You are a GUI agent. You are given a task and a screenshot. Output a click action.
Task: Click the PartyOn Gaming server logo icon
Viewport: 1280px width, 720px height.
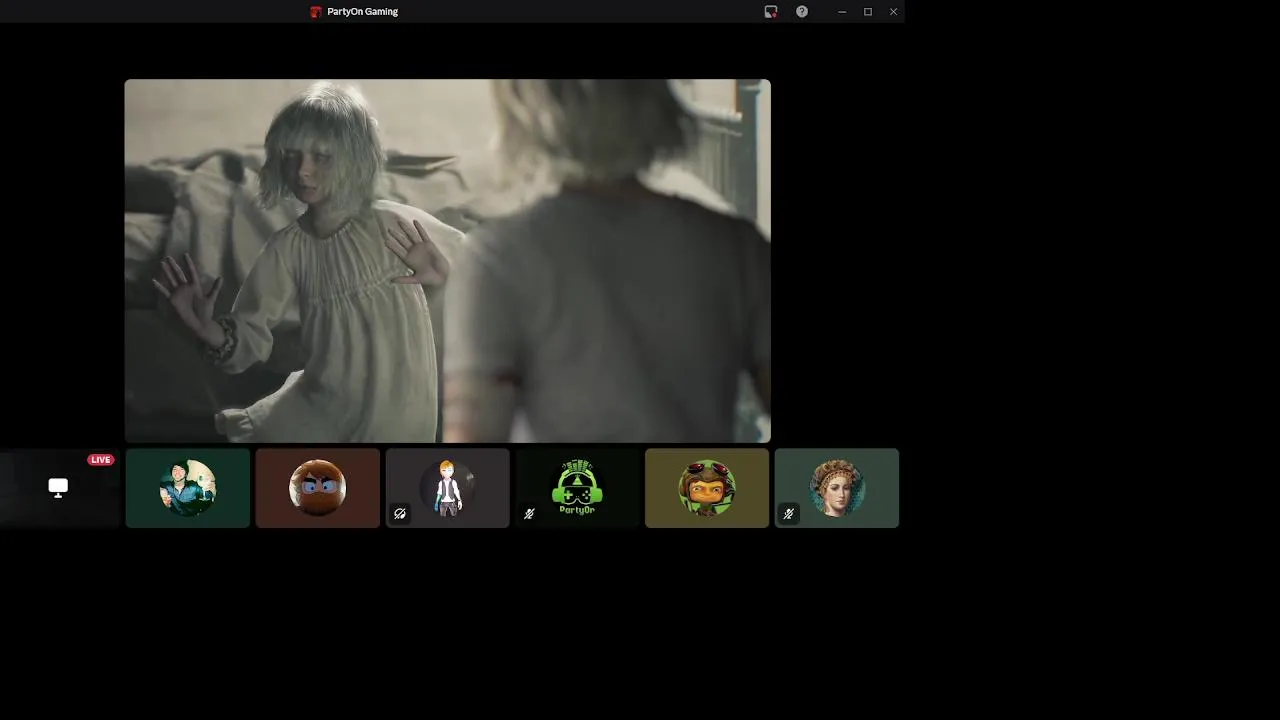pos(316,12)
